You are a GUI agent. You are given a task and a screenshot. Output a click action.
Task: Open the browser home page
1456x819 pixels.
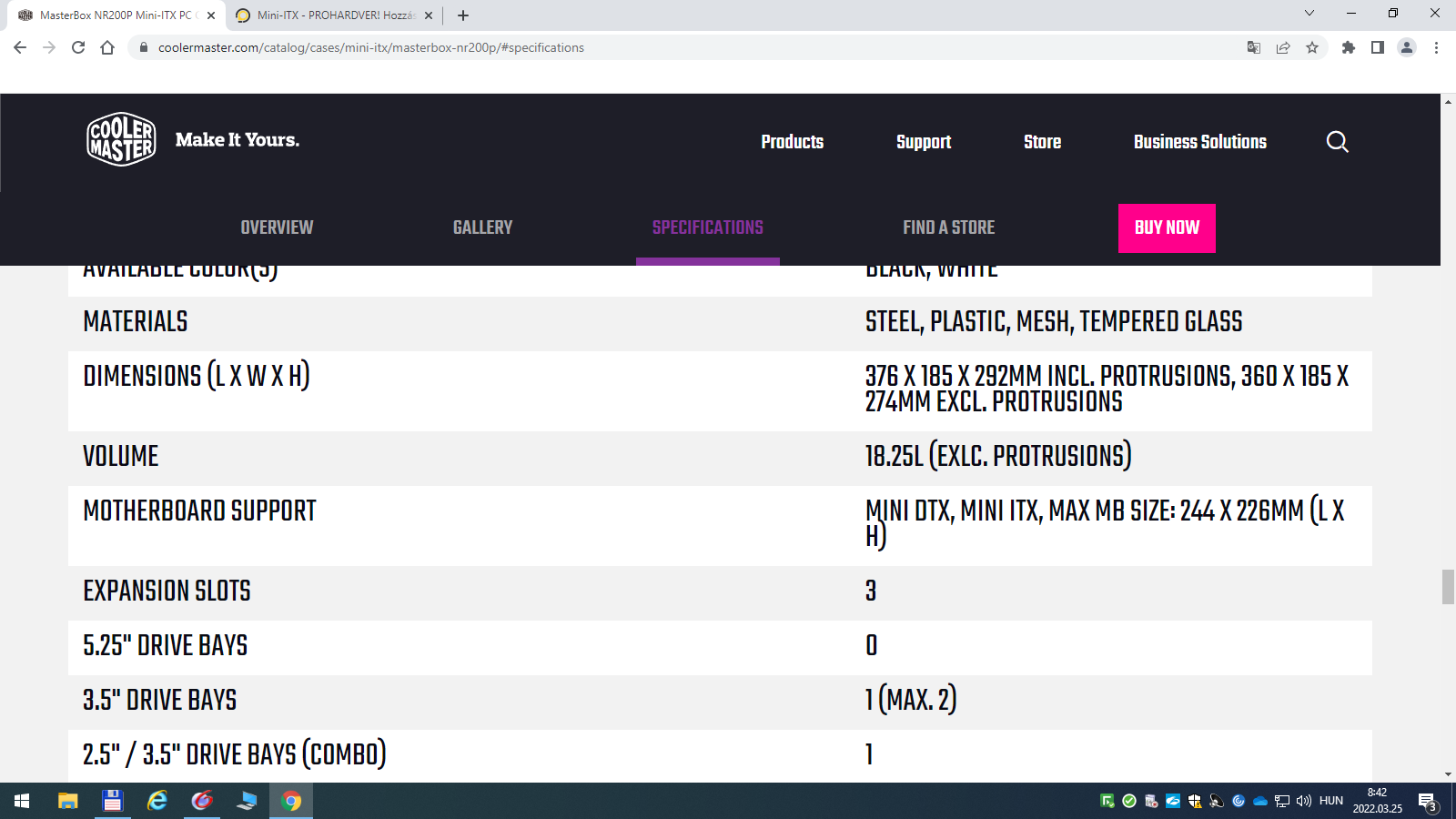(x=107, y=47)
